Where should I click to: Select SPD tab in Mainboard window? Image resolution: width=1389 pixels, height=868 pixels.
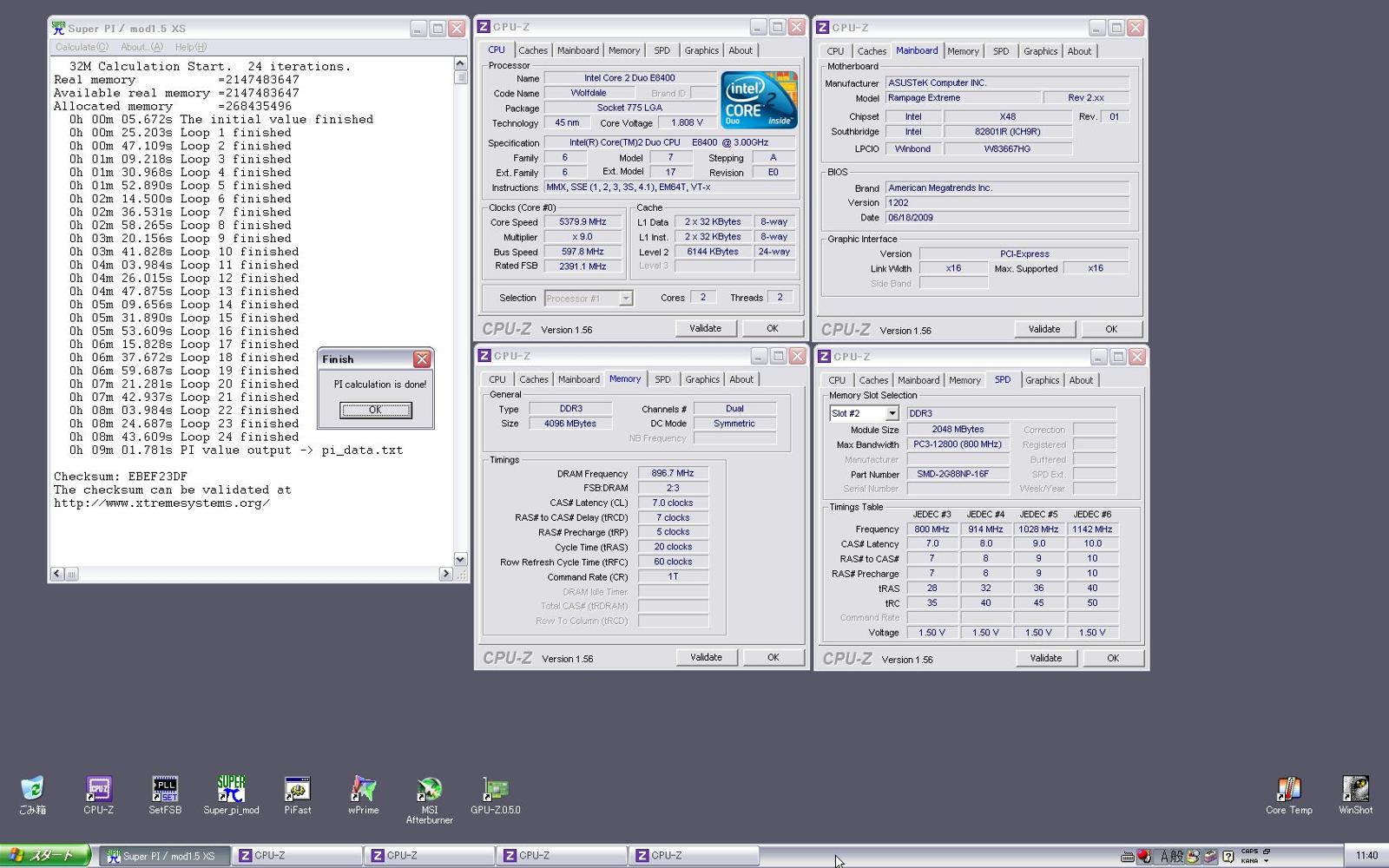(x=1001, y=51)
